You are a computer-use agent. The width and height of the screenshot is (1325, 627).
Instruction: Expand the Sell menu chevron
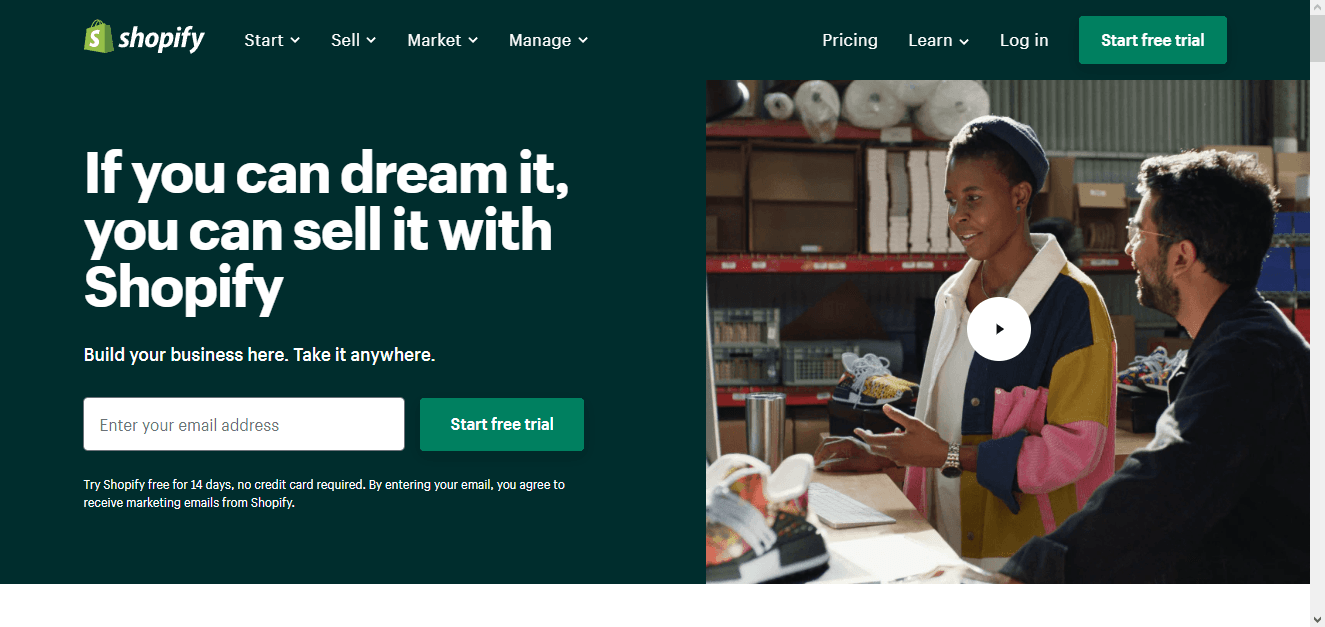pos(371,40)
